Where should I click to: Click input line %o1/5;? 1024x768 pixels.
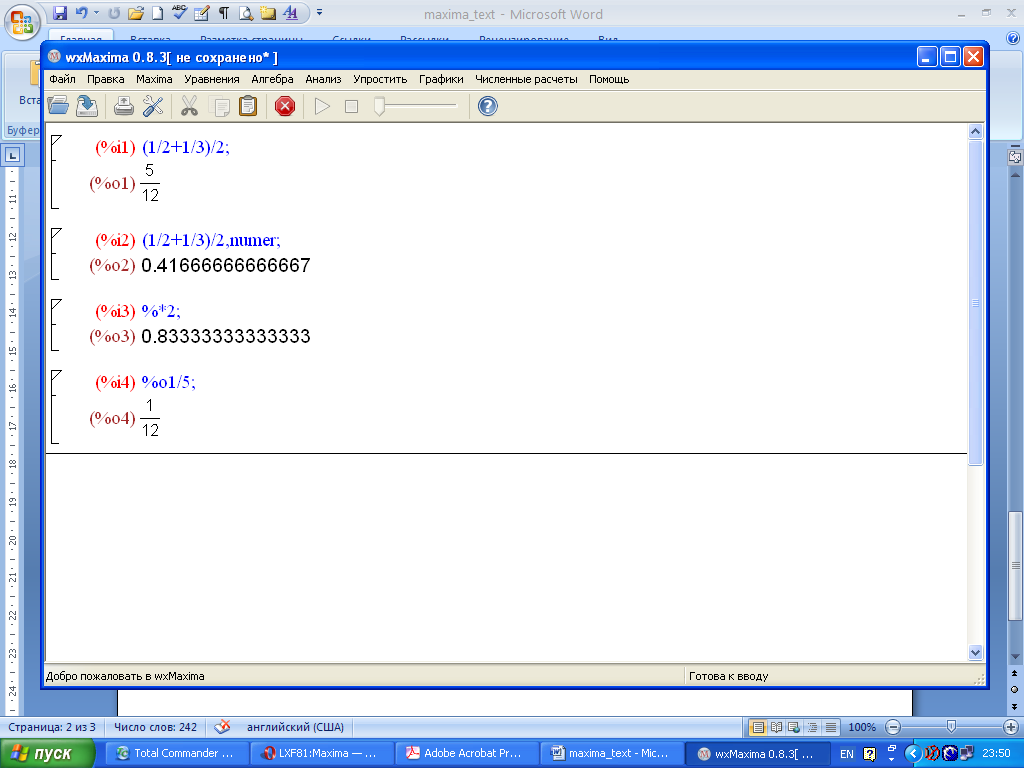click(x=168, y=382)
